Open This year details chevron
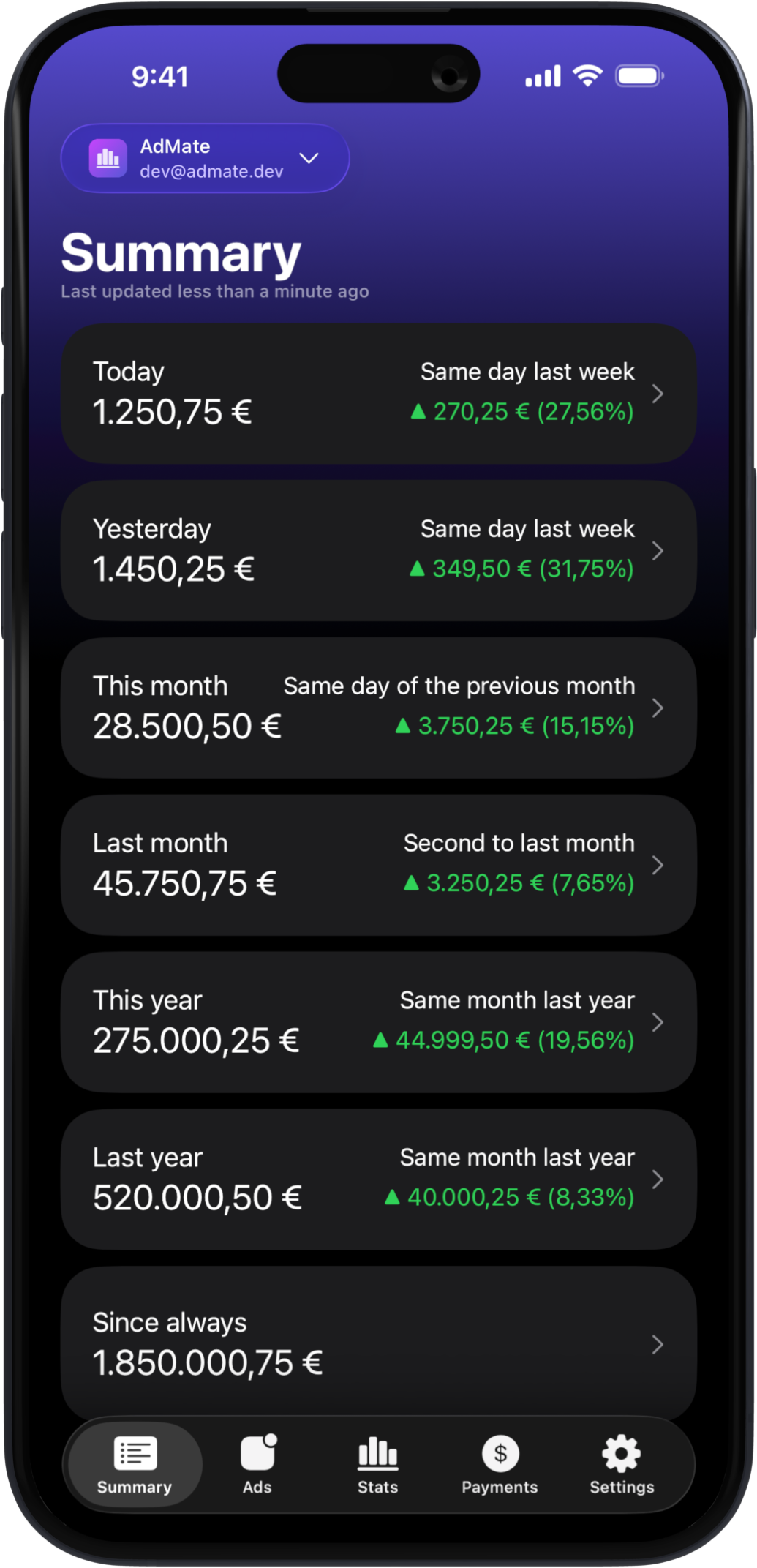 click(658, 1022)
